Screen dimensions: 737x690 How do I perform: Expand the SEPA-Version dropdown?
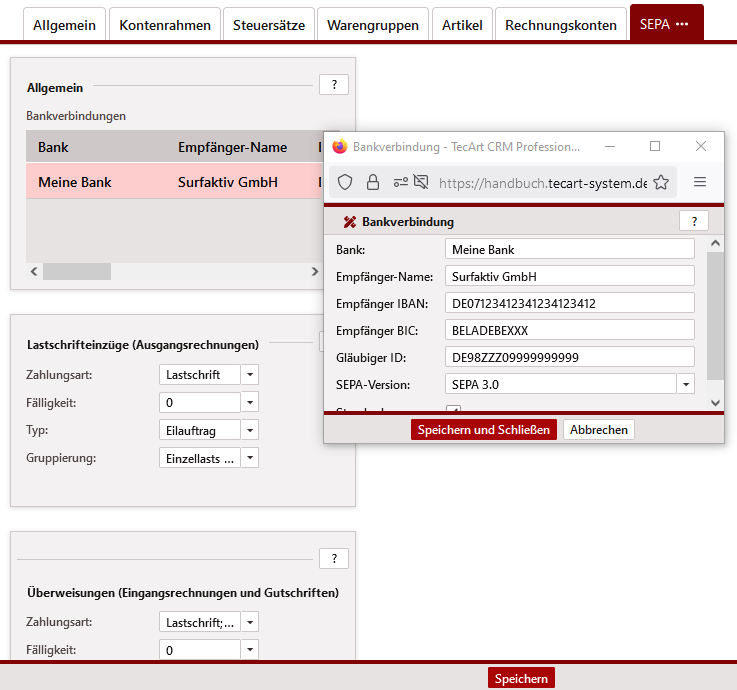click(686, 384)
